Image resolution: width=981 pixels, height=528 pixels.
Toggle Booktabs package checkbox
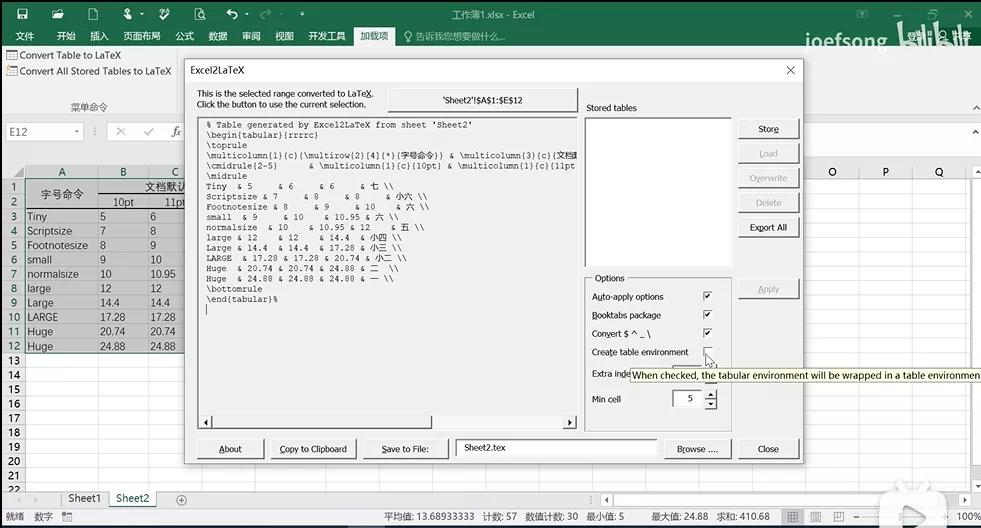click(708, 315)
